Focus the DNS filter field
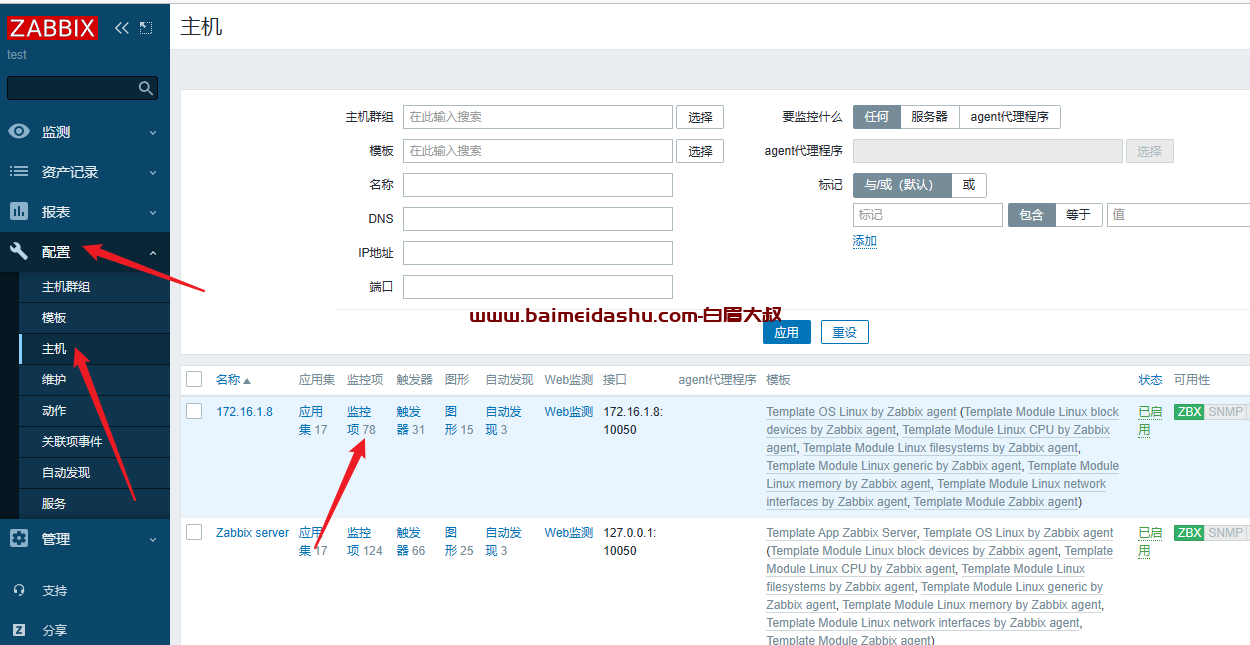This screenshot has height=645, width=1250. (538, 219)
